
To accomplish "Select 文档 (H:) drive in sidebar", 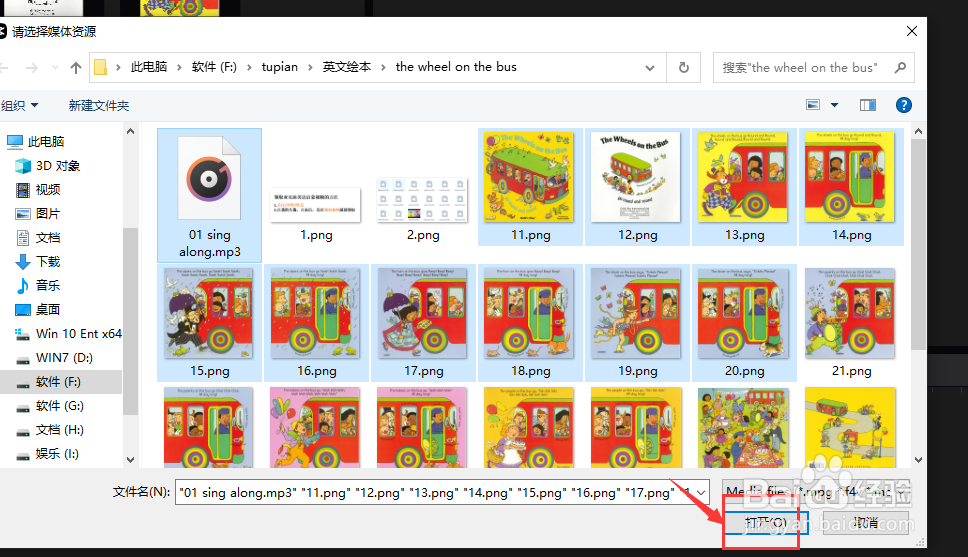I will tap(49, 430).
